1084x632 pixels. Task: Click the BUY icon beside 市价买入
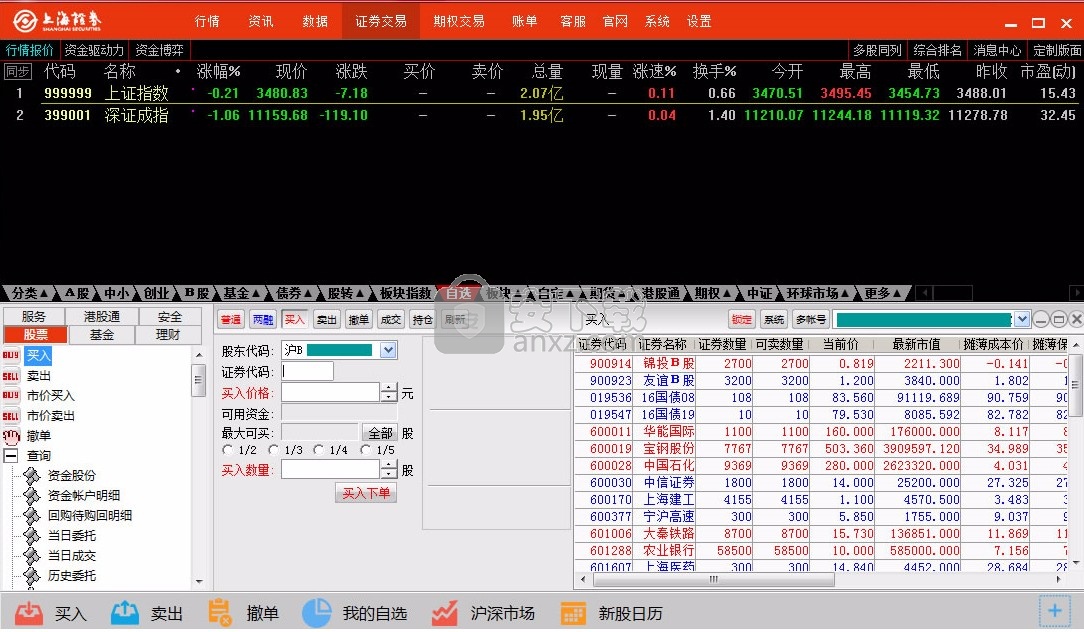pos(11,396)
